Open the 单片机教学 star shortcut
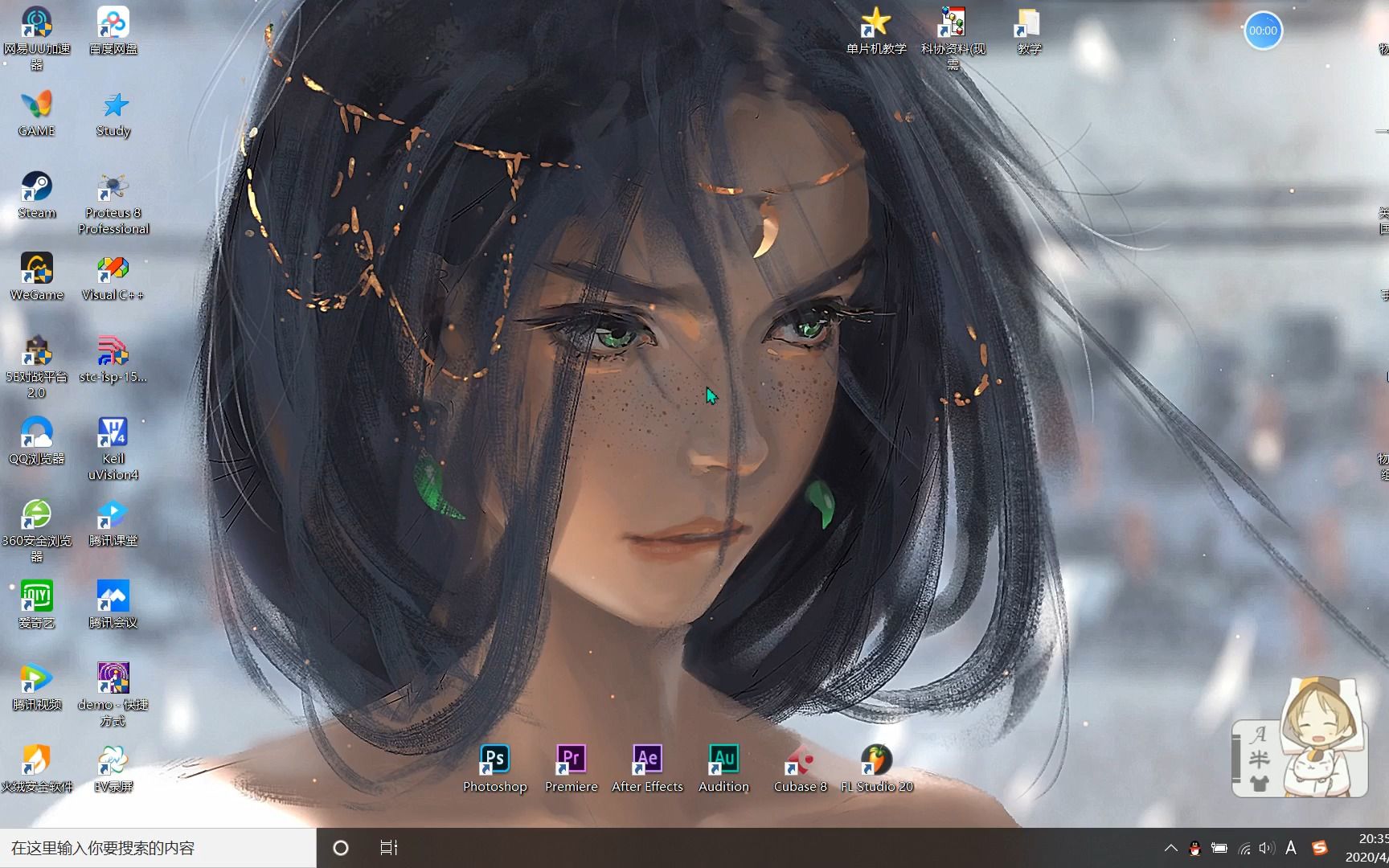 876,31
